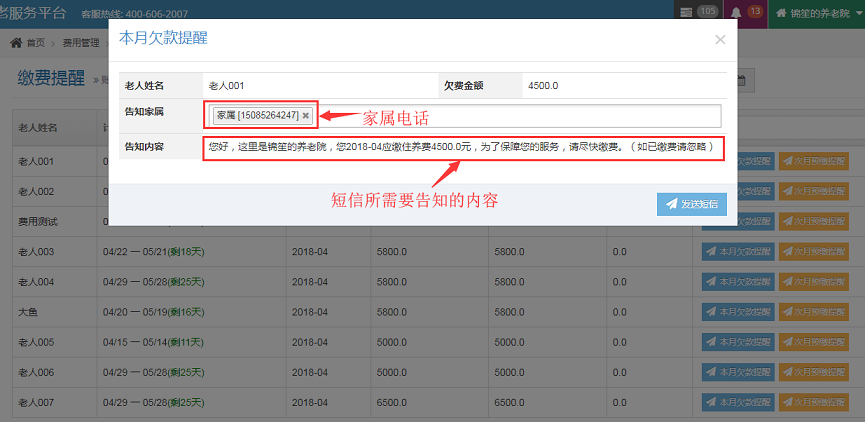865x422 pixels.
Task: Go to 费用管理 in the breadcrumb
Action: 80,43
